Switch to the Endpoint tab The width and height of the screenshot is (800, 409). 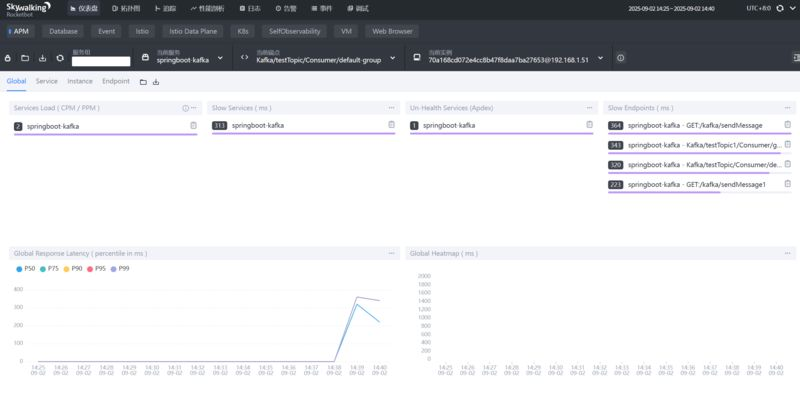(x=116, y=81)
